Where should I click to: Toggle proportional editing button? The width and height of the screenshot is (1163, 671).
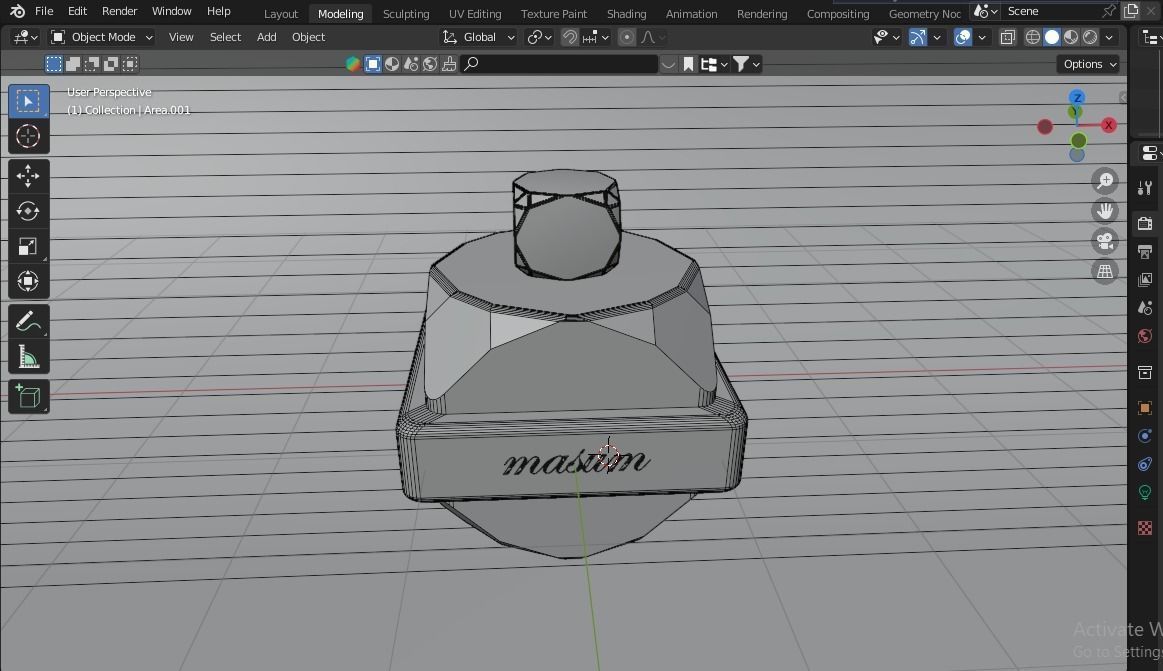click(627, 37)
